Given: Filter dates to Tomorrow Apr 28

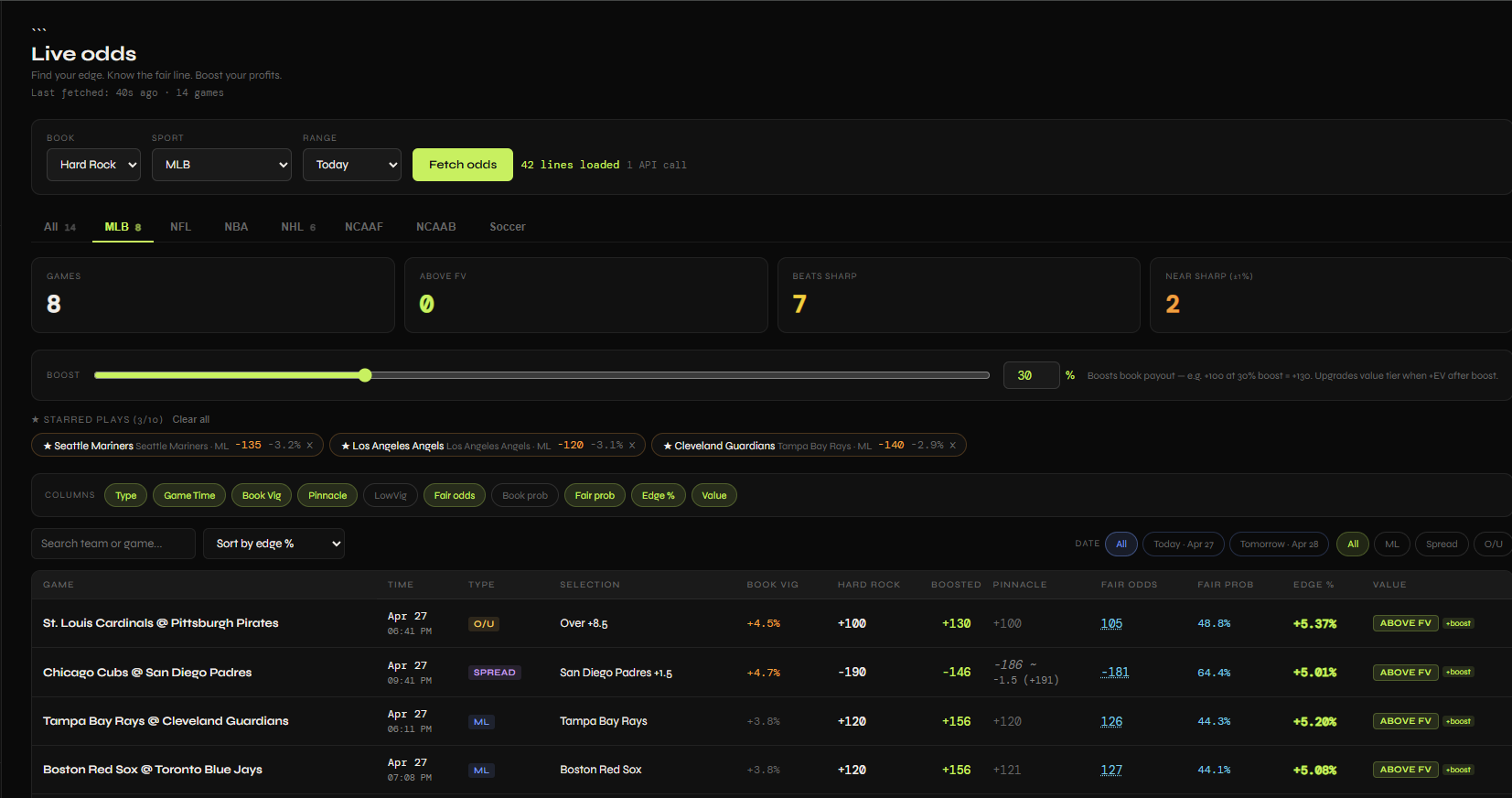Looking at the screenshot, I should [x=1279, y=544].
